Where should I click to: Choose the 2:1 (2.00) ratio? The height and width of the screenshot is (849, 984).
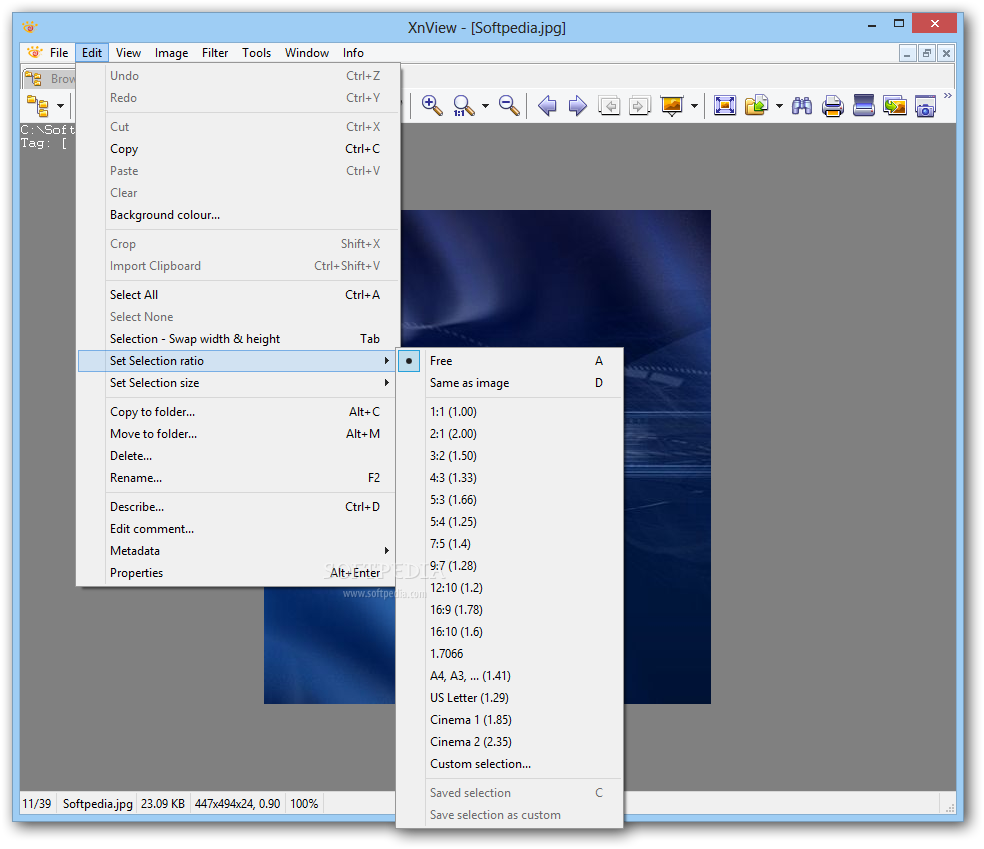click(x=510, y=434)
